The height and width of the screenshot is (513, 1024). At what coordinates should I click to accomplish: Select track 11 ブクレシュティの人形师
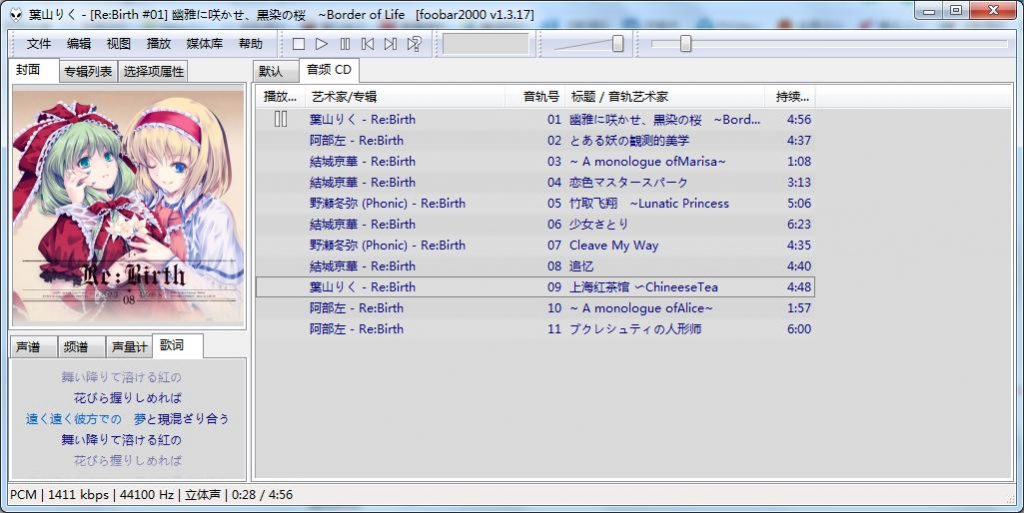pyautogui.click(x=535, y=328)
